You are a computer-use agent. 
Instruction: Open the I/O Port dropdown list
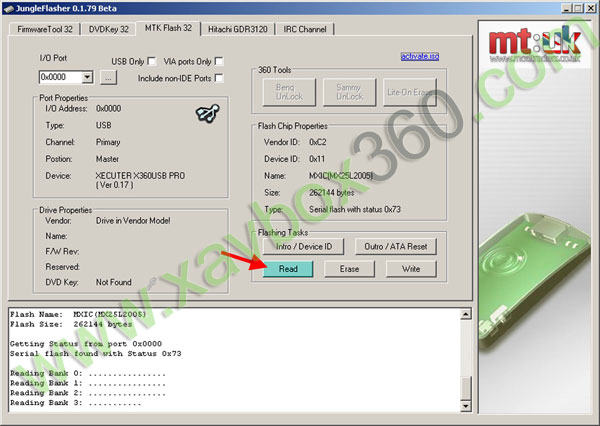(x=87, y=77)
